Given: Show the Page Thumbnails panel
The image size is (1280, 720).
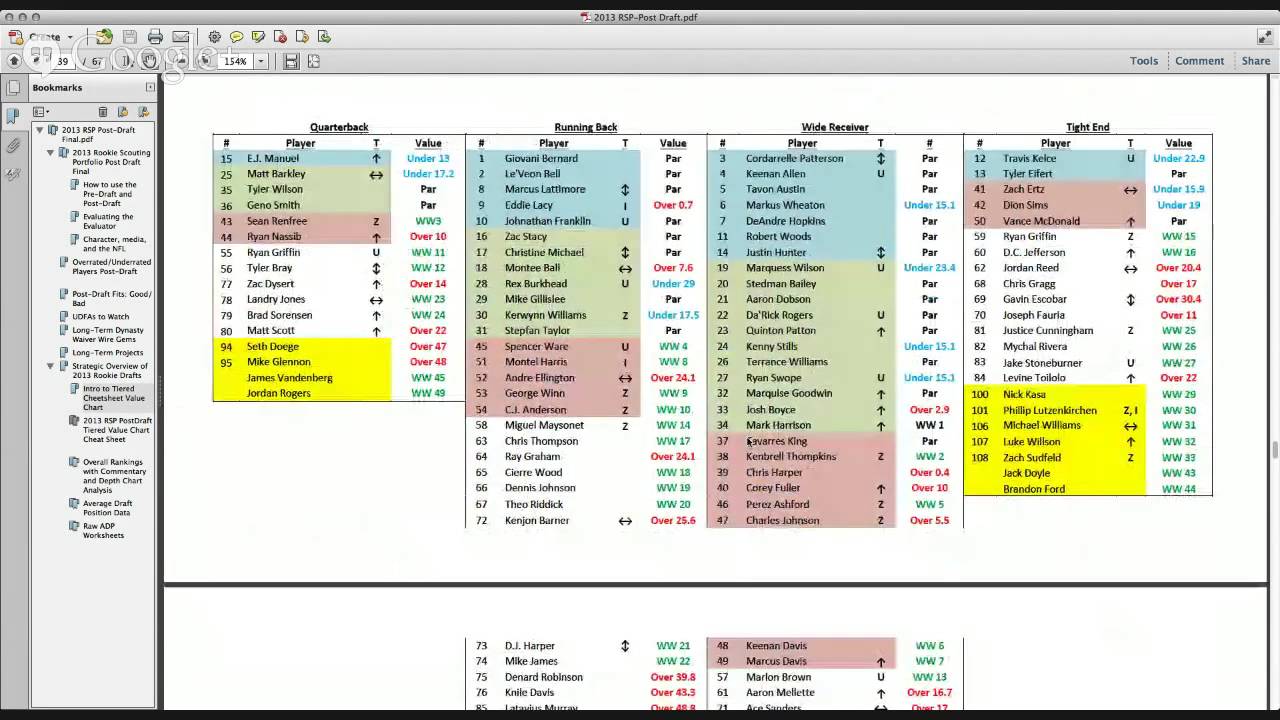Looking at the screenshot, I should [13, 88].
